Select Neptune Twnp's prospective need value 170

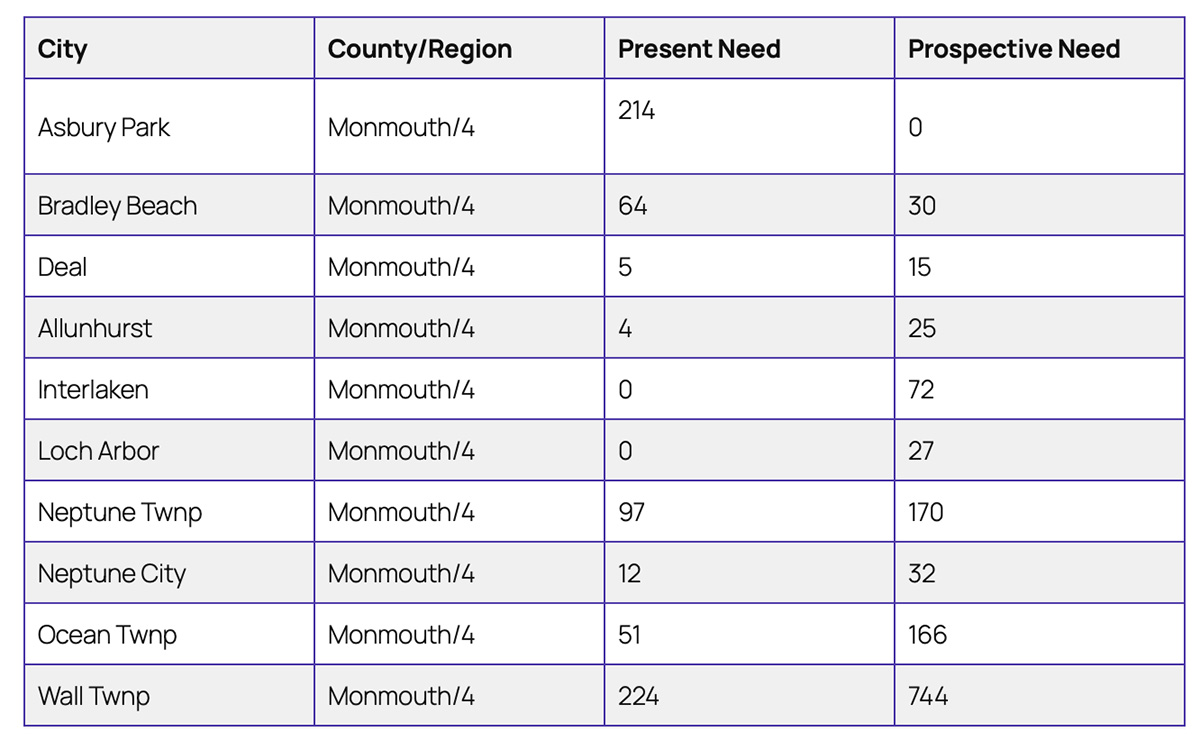[926, 512]
